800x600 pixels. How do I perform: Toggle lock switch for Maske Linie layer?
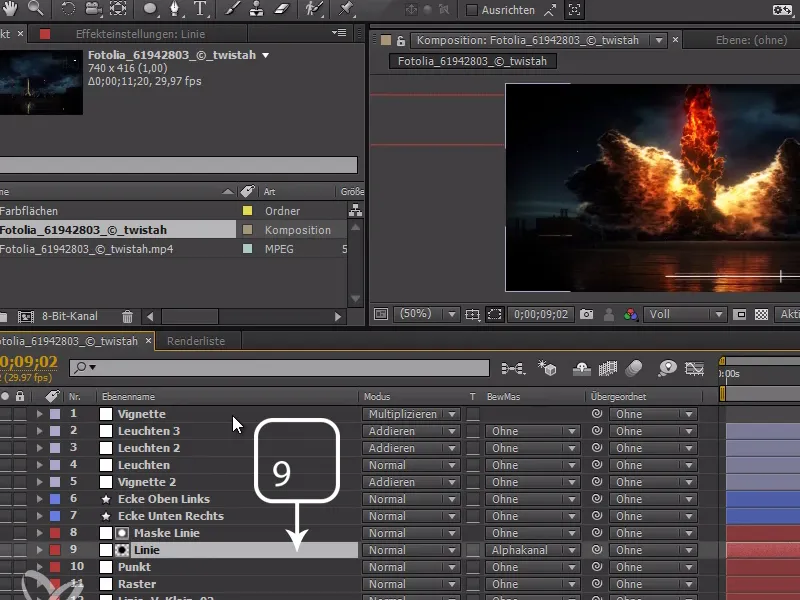click(x=20, y=533)
